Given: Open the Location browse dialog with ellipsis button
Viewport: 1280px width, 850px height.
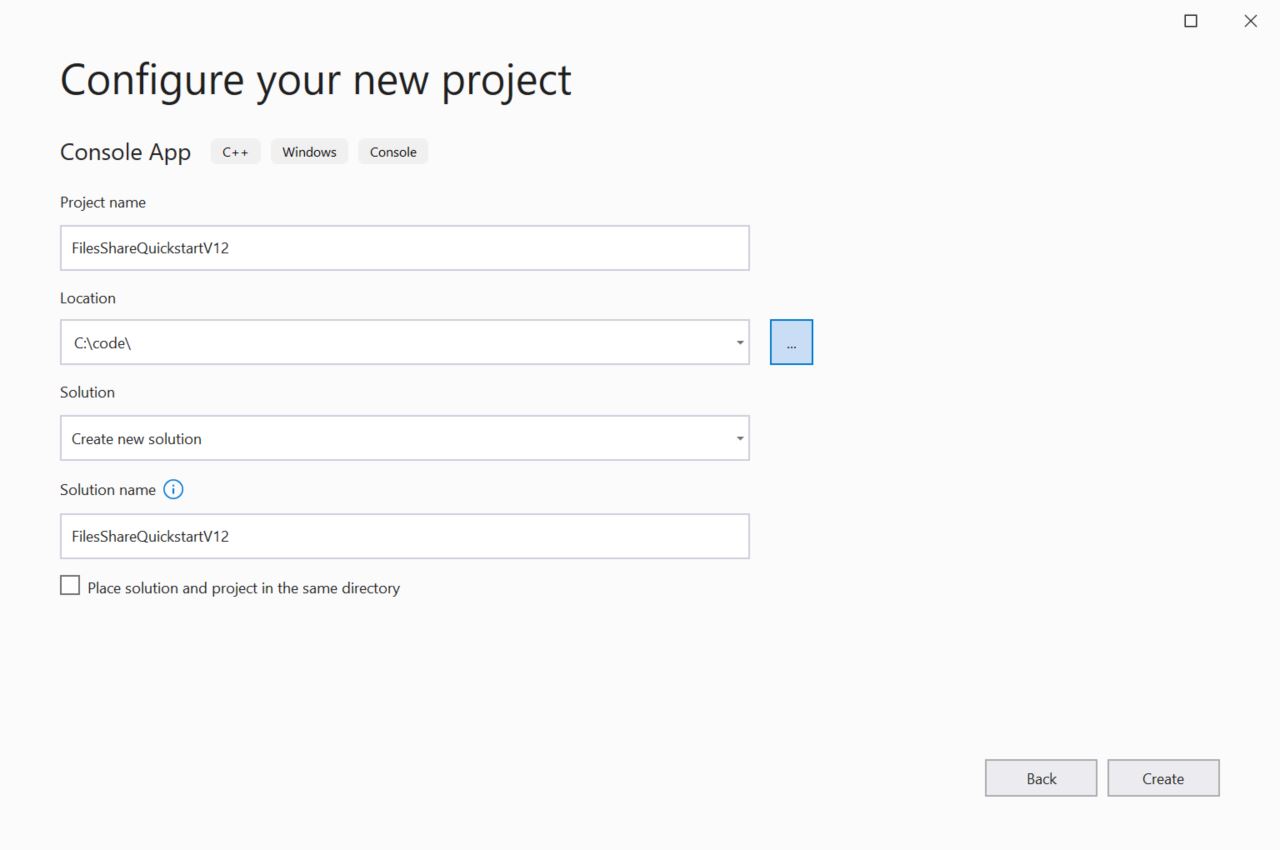Looking at the screenshot, I should (791, 341).
